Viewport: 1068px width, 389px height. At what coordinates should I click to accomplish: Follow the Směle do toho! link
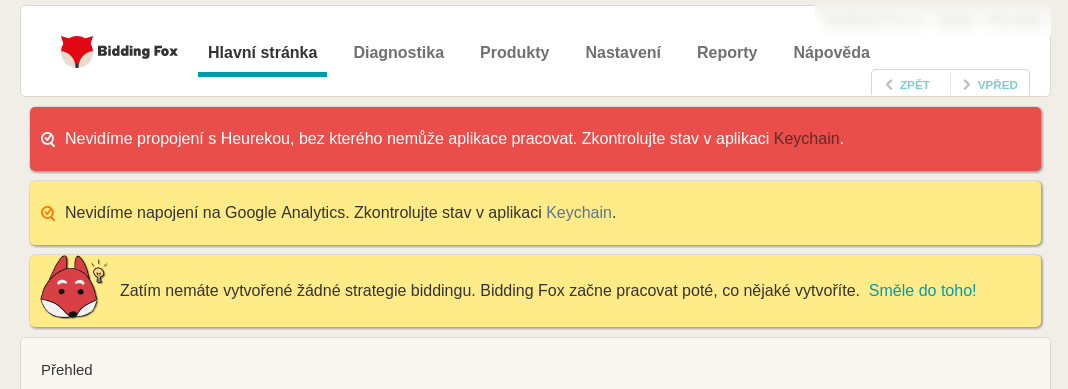click(x=922, y=291)
